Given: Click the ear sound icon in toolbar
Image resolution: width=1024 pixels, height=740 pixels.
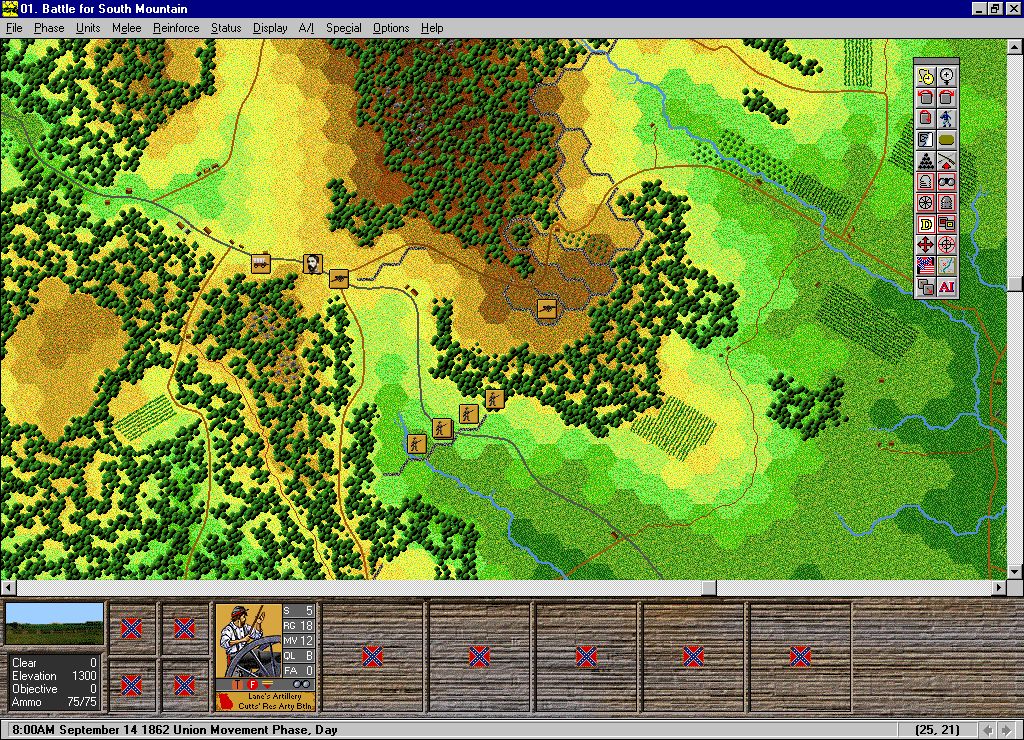Looking at the screenshot, I should [x=925, y=140].
